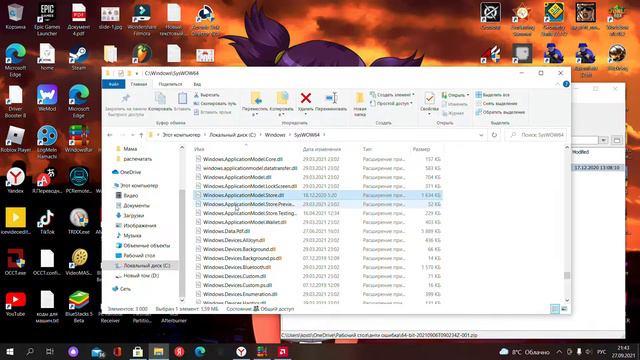Switch to the Вид tab
The image size is (640, 360).
197,84
